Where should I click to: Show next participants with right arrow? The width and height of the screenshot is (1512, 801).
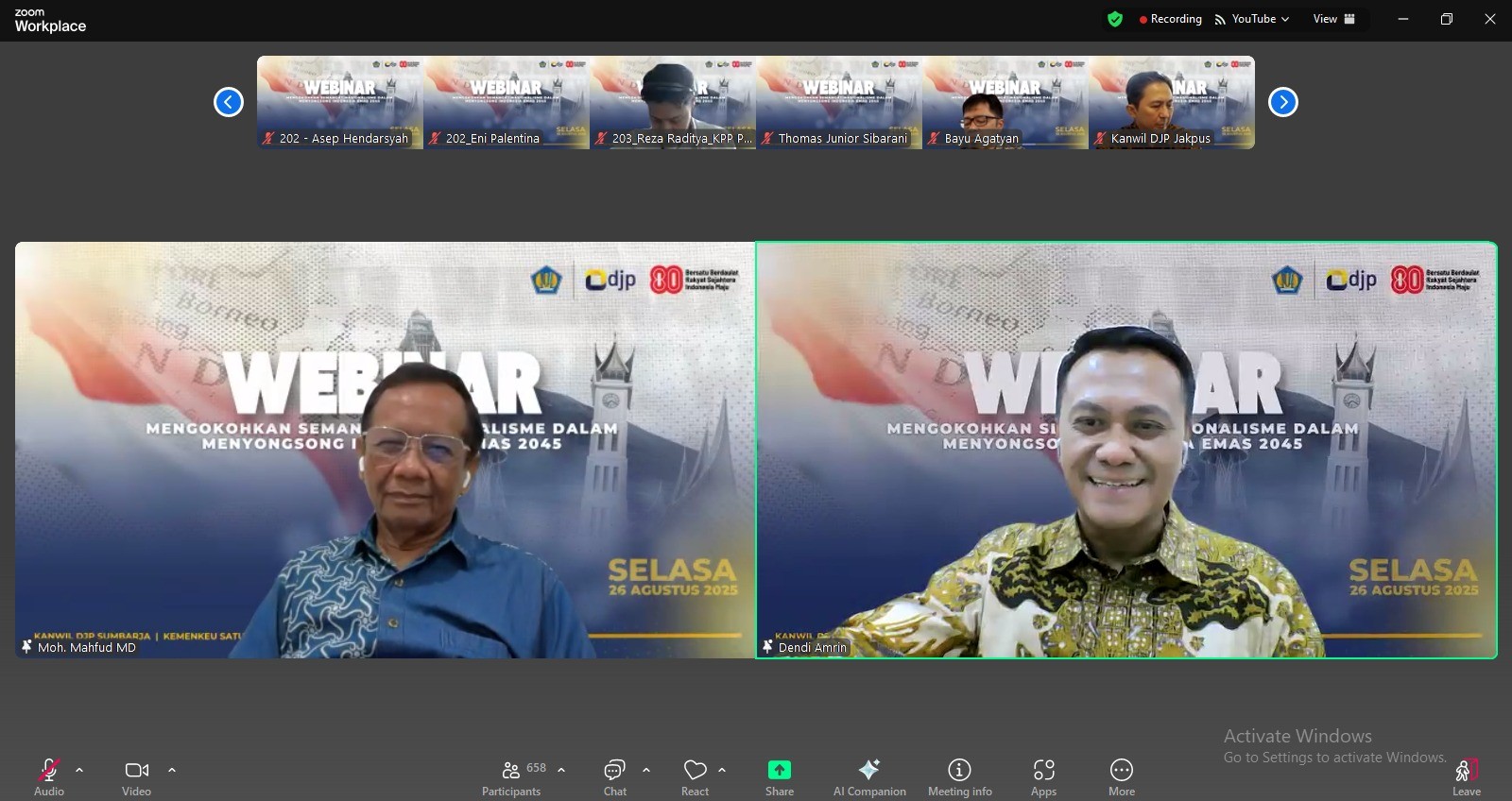[x=1282, y=102]
